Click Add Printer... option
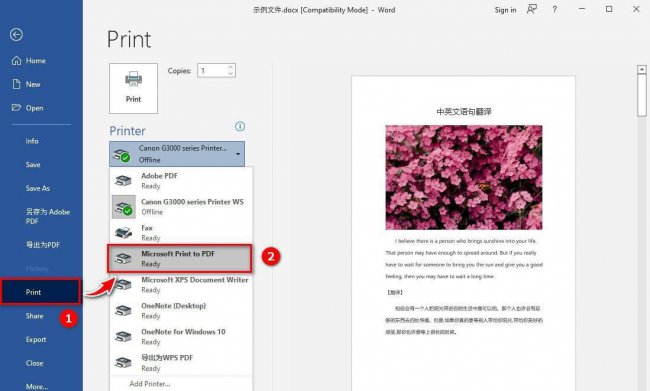Viewport: 650px width, 391px height. [150, 384]
